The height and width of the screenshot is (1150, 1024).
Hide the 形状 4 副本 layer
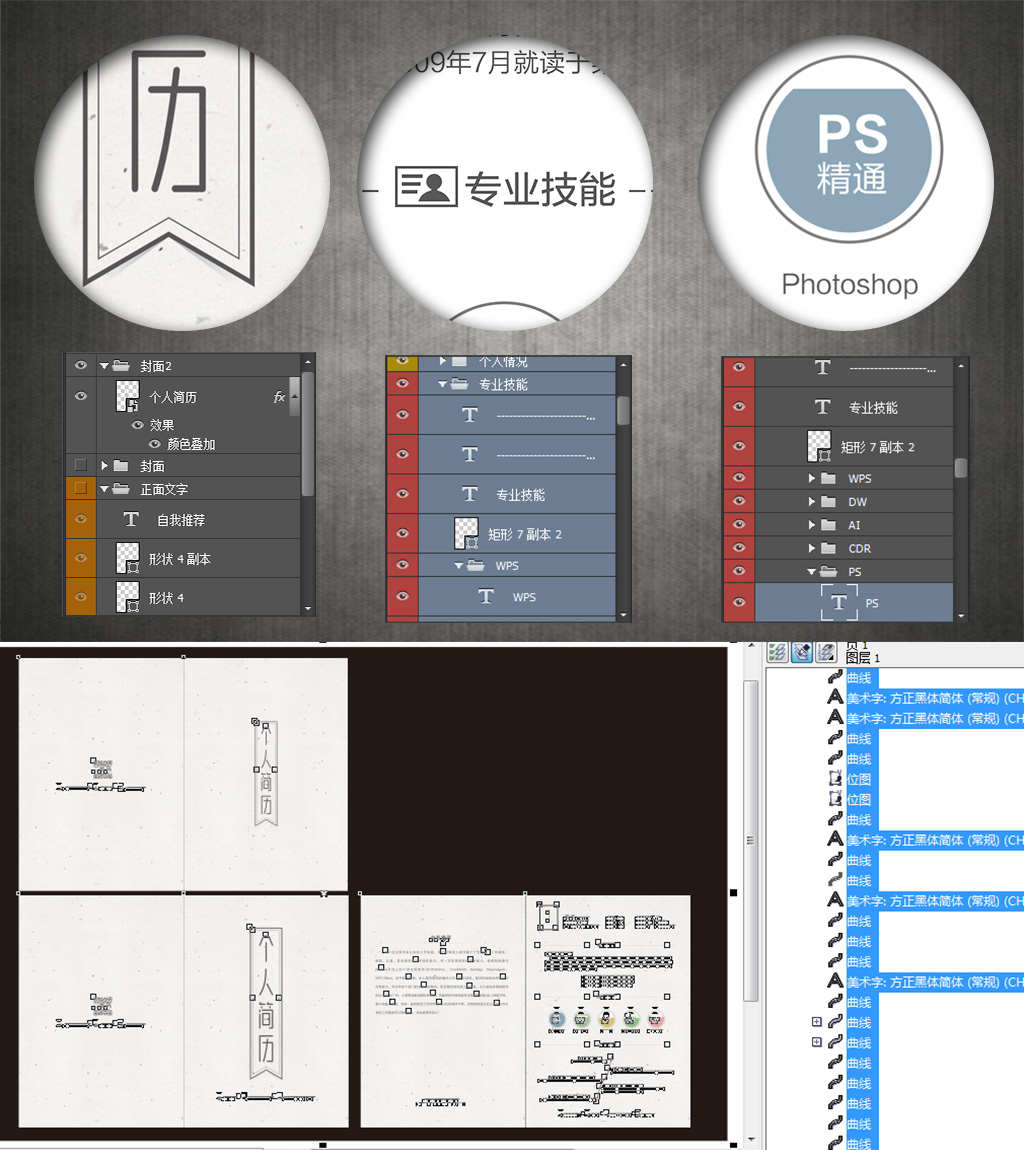[x=81, y=557]
